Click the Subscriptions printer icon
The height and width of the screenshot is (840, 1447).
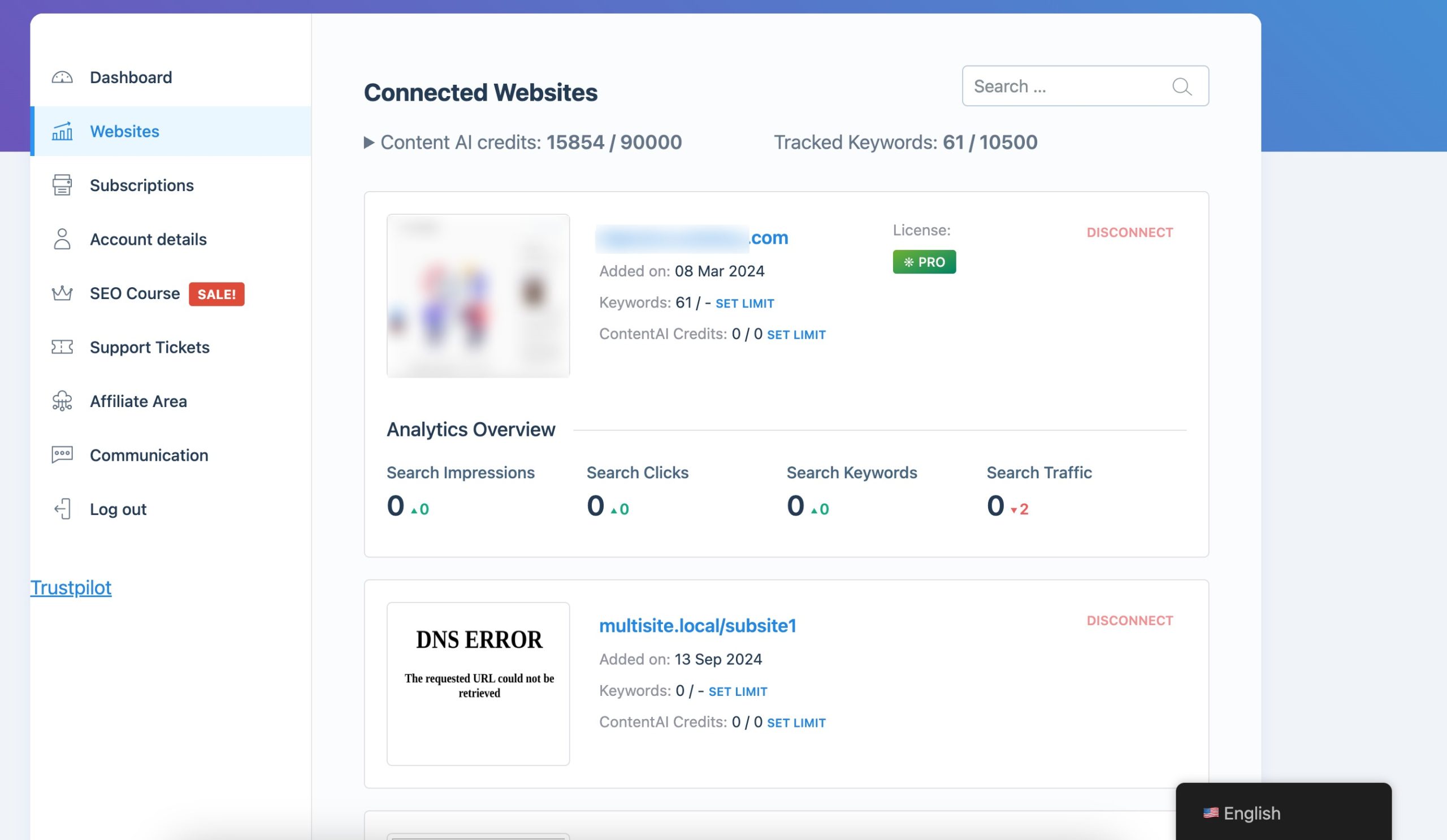tap(62, 185)
